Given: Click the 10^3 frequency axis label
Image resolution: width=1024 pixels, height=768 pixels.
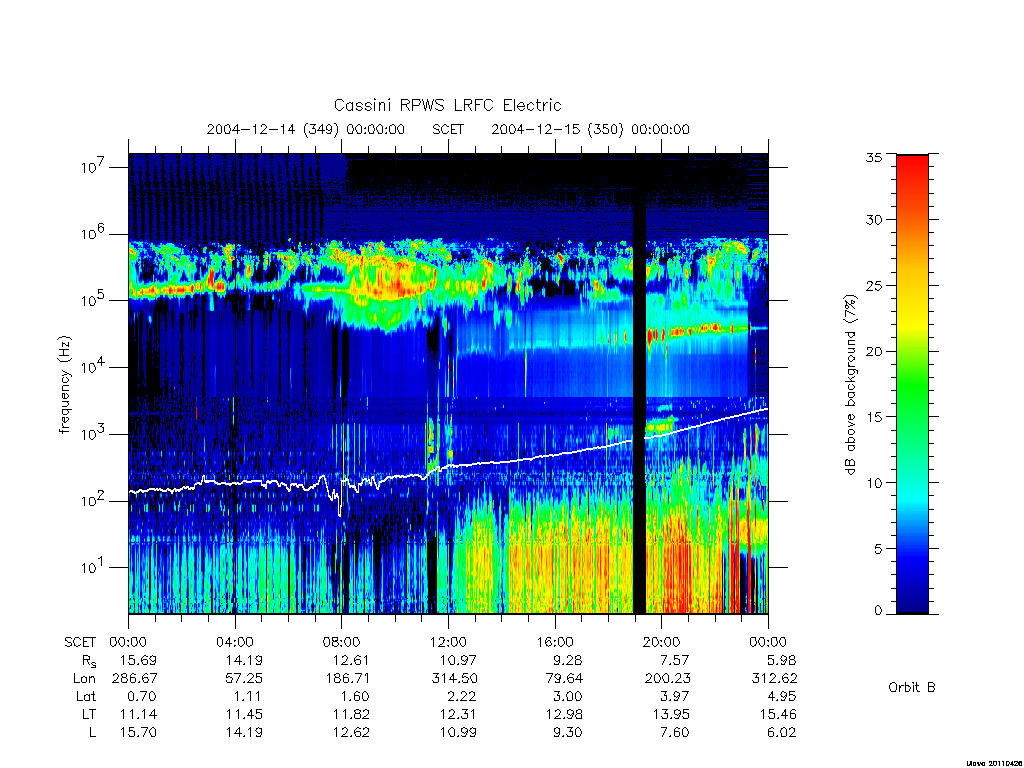Looking at the screenshot, I should (x=93, y=434).
